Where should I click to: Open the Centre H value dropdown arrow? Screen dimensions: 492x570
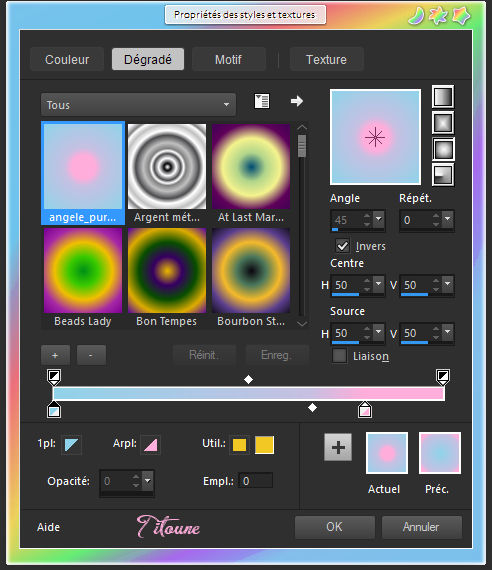(379, 284)
